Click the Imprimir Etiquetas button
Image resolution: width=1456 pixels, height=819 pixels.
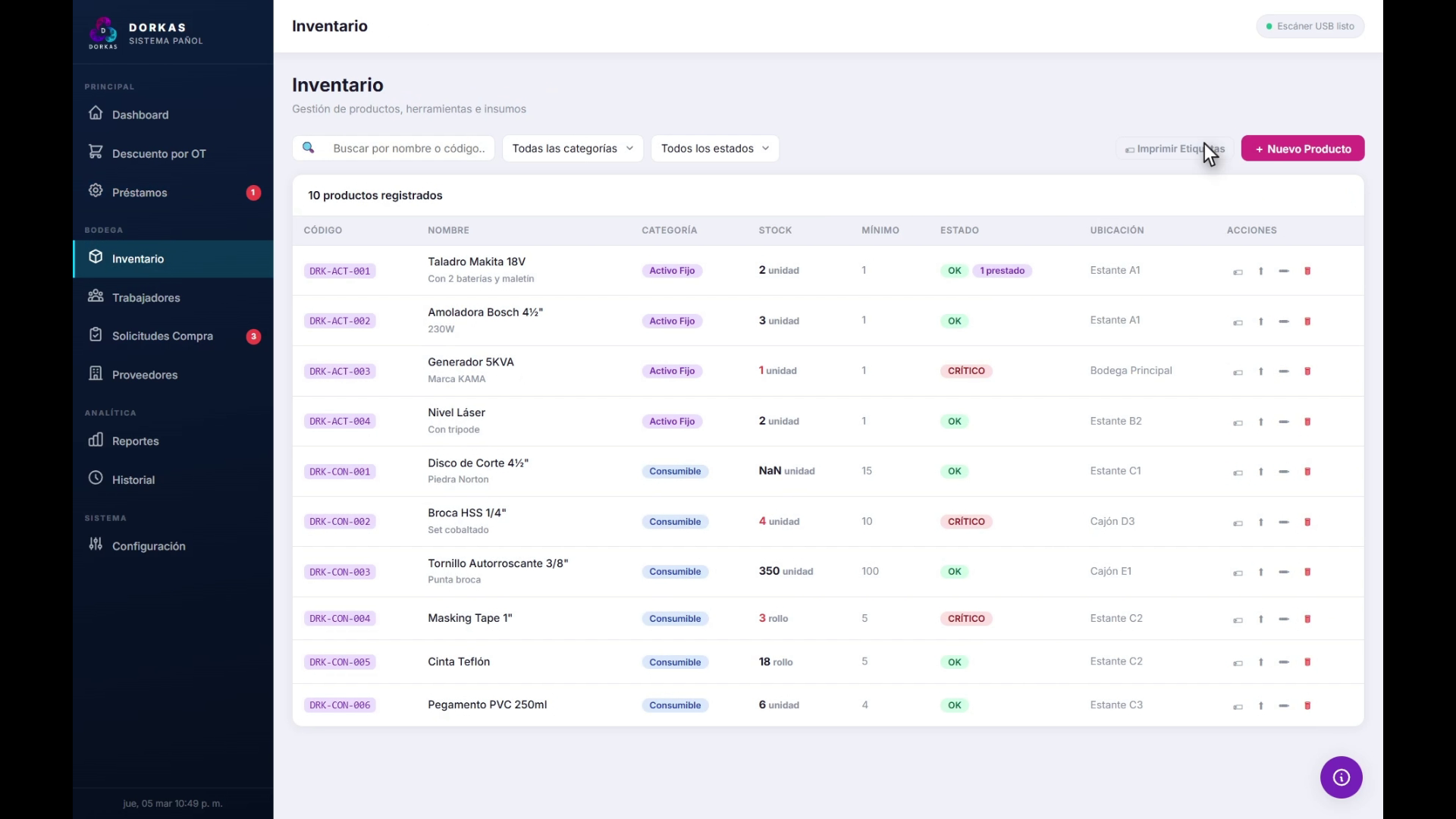click(x=1174, y=149)
